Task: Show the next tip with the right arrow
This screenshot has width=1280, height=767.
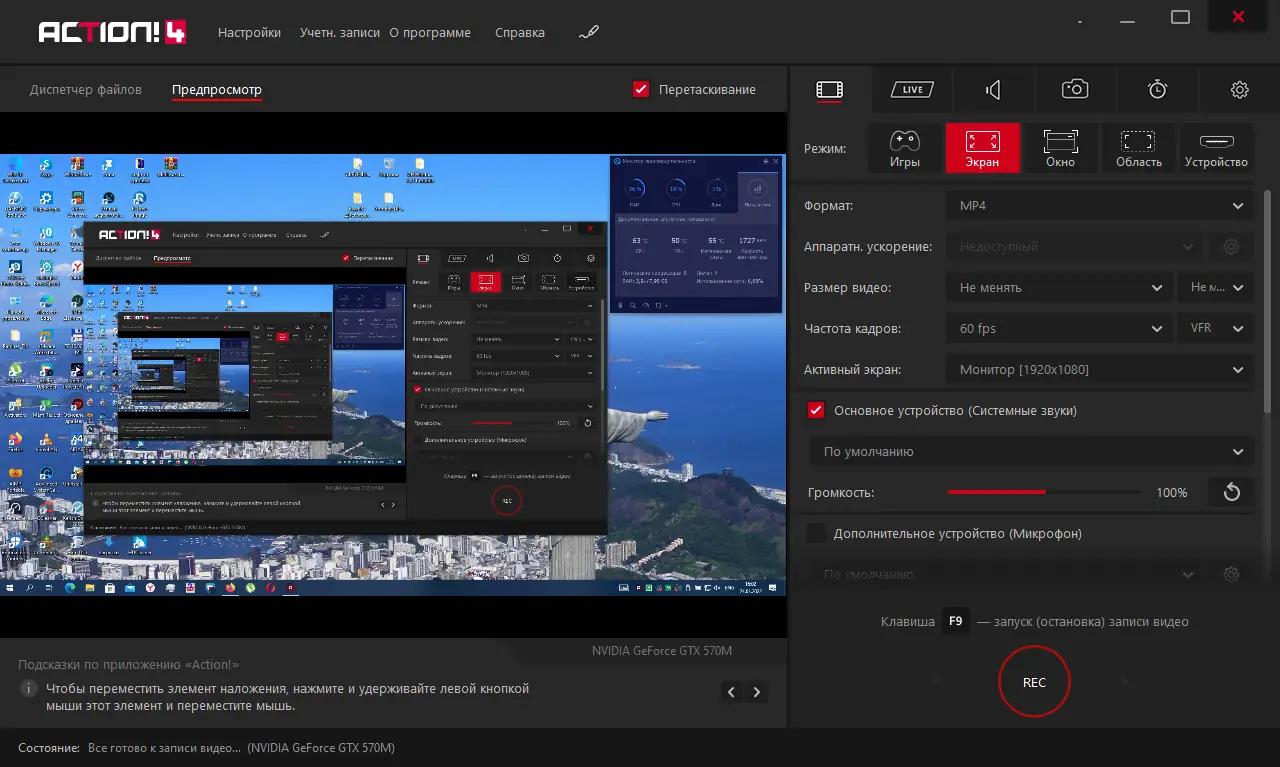Action: 757,692
